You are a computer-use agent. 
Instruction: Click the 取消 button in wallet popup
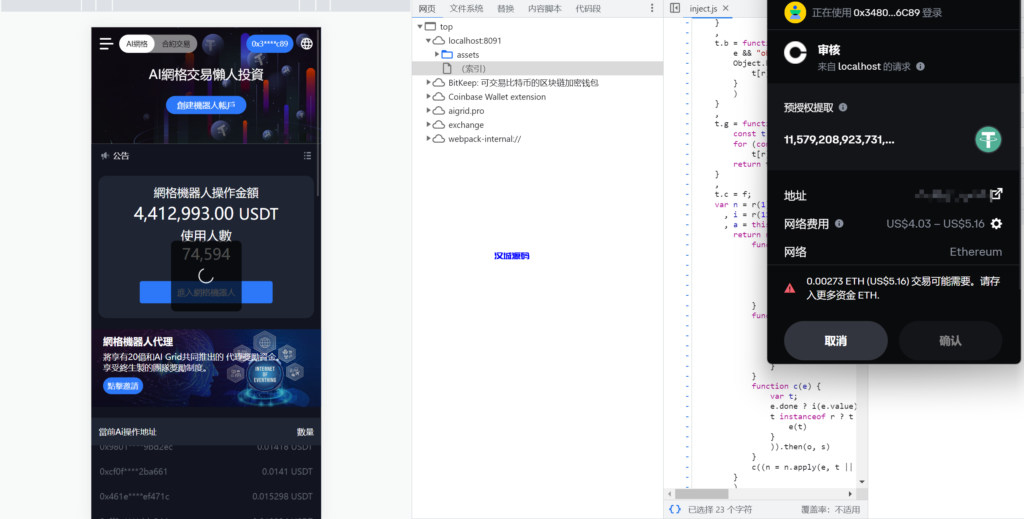(835, 341)
